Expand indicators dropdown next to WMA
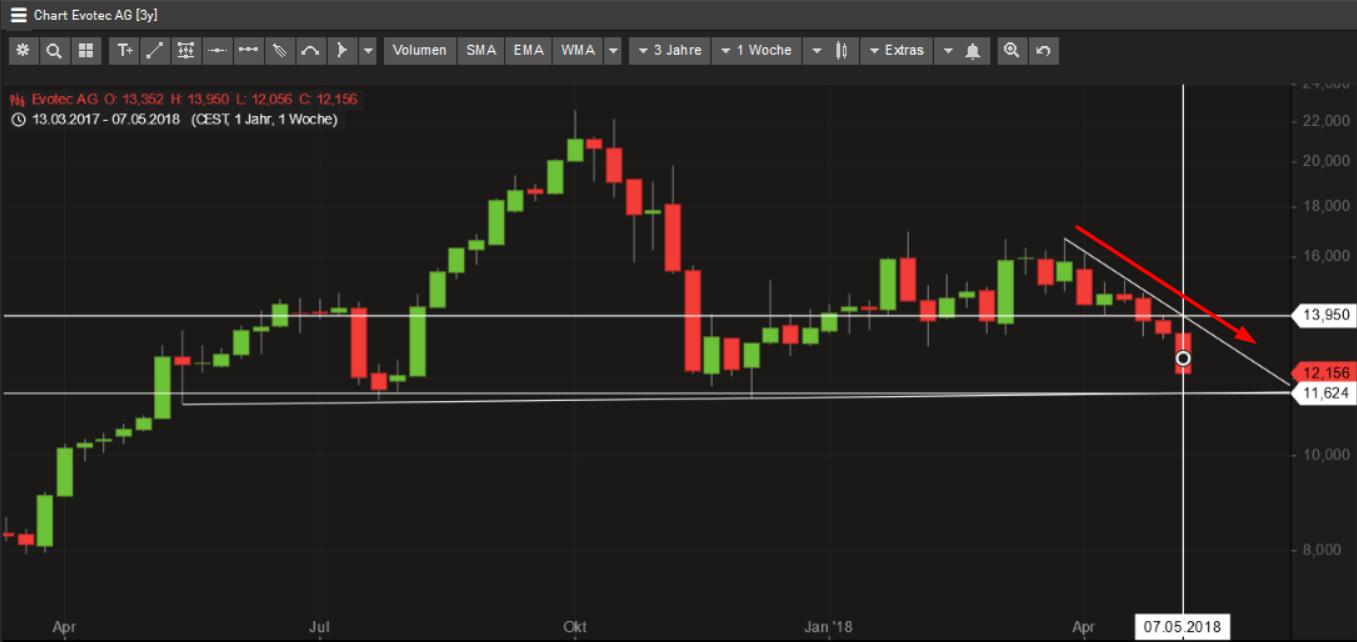Viewport: 1357px width, 642px height. click(613, 51)
